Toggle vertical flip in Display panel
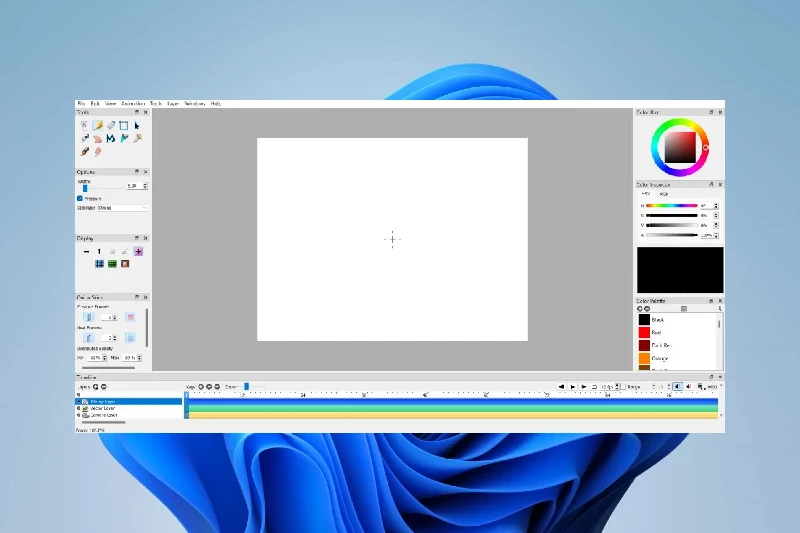 (x=99, y=251)
